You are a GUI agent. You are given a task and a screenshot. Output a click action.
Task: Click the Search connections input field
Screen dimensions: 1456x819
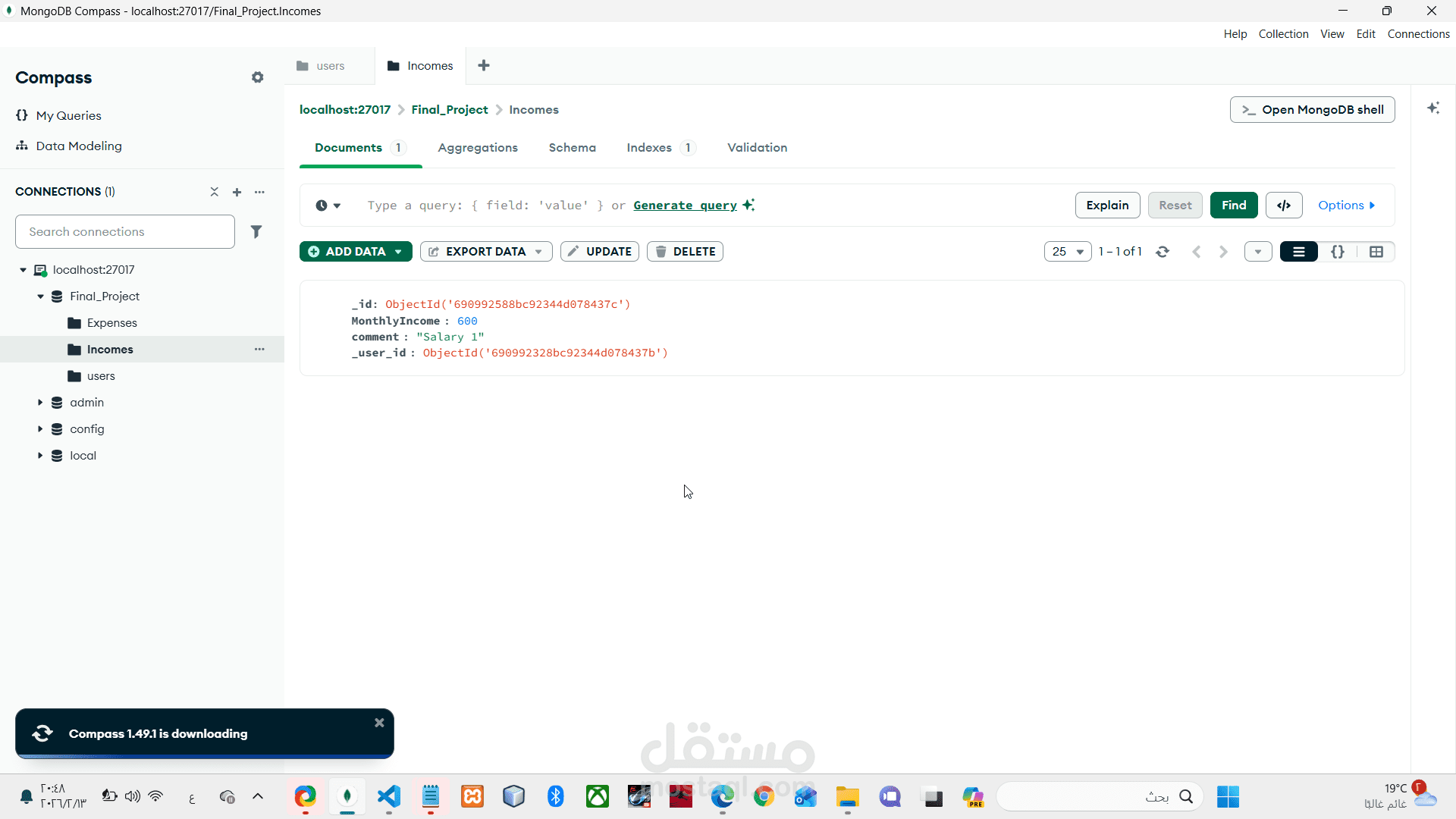[125, 231]
